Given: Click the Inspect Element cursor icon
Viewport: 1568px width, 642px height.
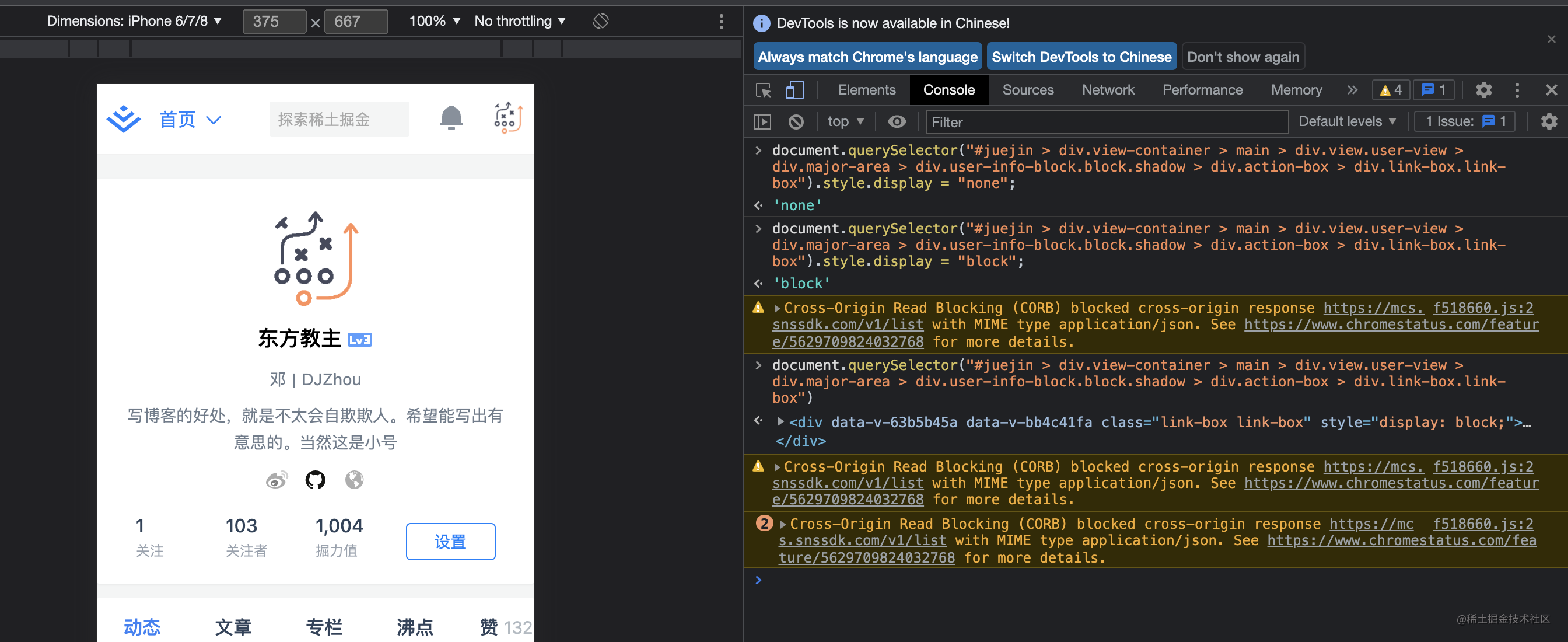Looking at the screenshot, I should tap(764, 90).
